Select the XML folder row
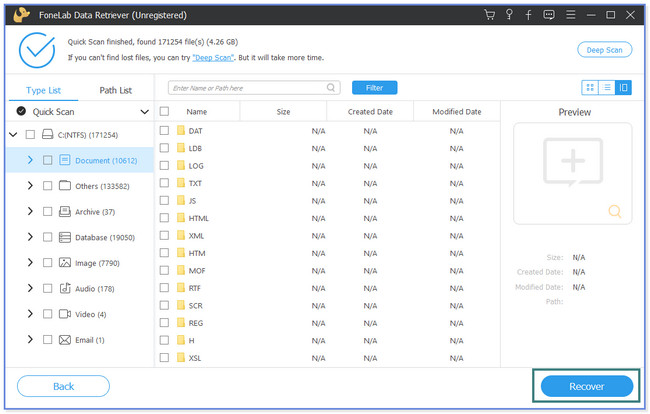 (x=327, y=236)
